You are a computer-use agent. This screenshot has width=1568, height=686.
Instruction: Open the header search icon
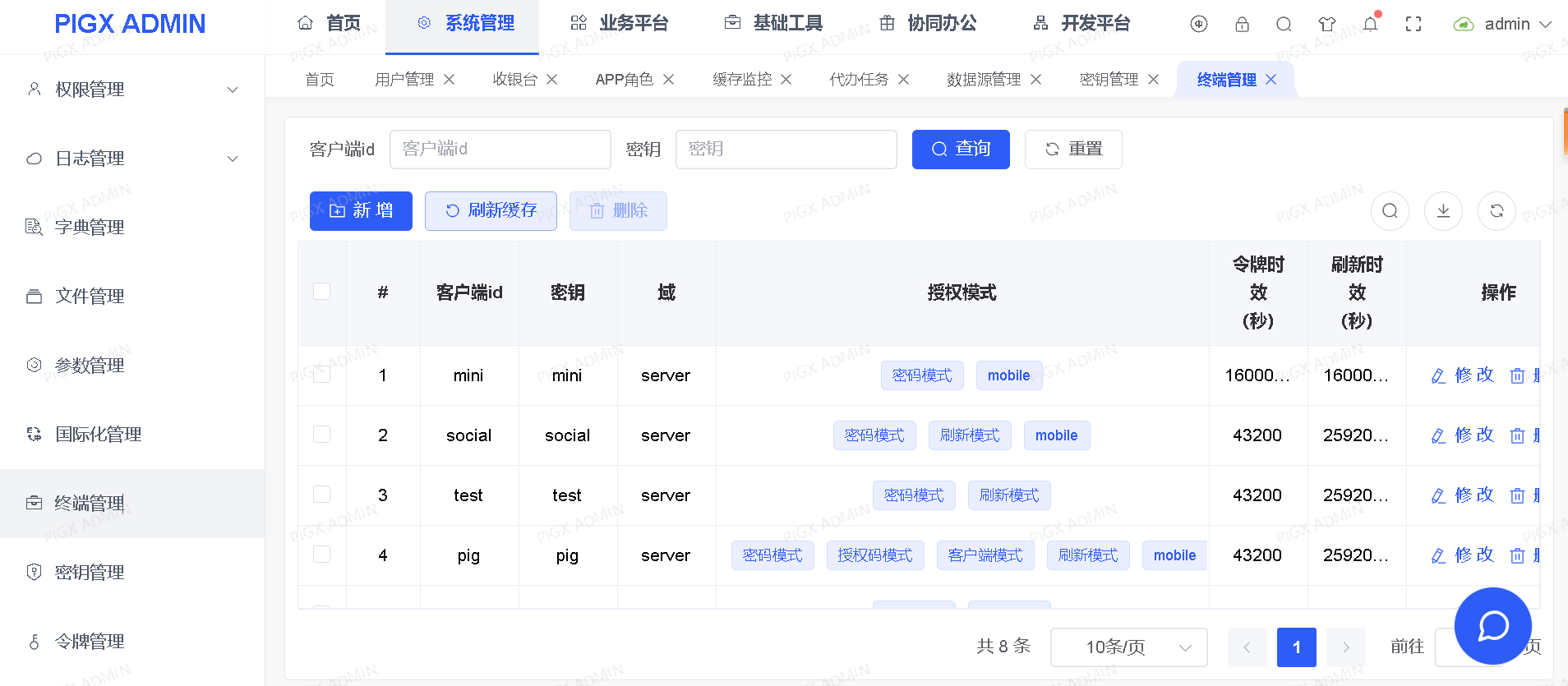(x=1284, y=24)
